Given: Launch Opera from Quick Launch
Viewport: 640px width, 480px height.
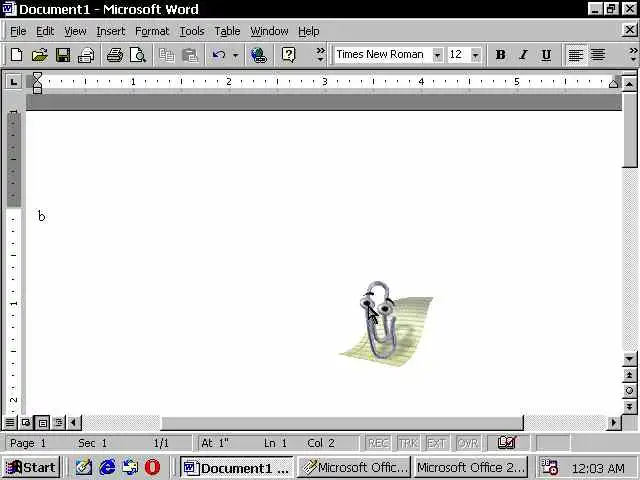Looking at the screenshot, I should coord(153,467).
